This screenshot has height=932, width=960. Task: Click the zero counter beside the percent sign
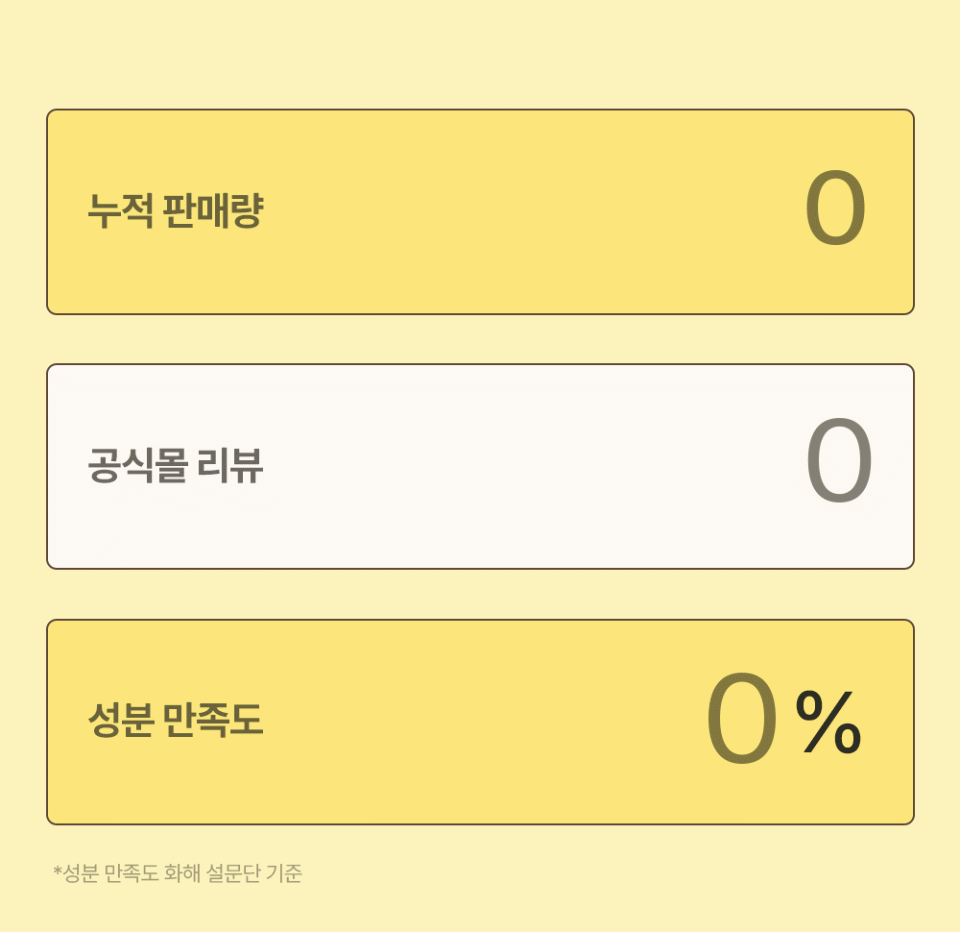(x=741, y=719)
